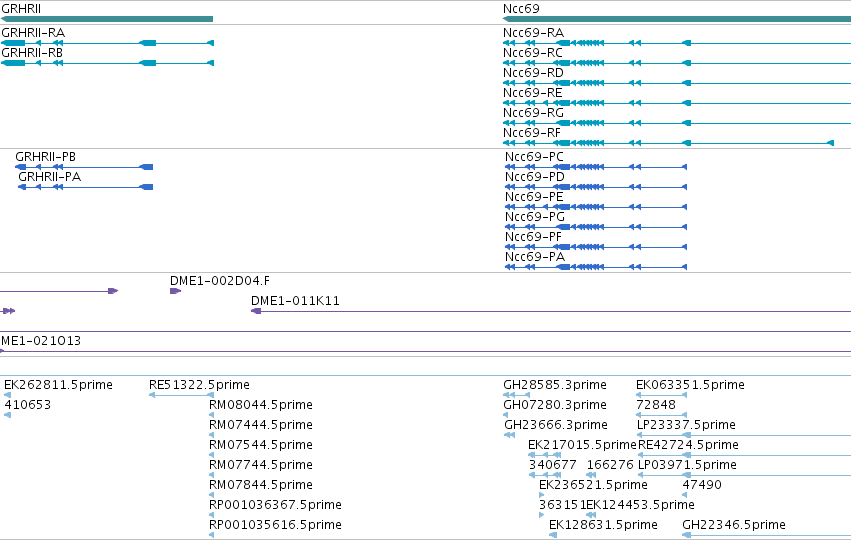Select the GRHRII-PA protein label
The height and width of the screenshot is (540, 851).
click(49, 177)
